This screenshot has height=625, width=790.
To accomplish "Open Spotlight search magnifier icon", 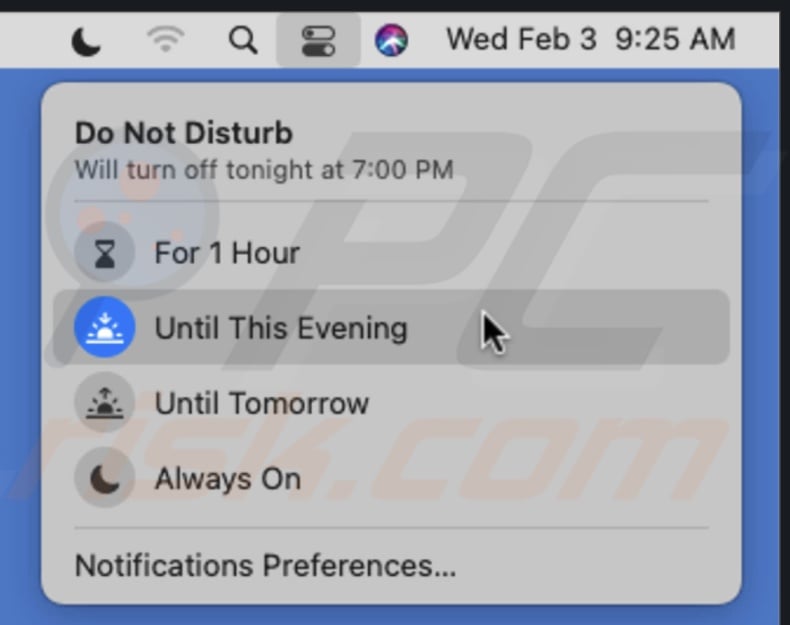I will 243,40.
